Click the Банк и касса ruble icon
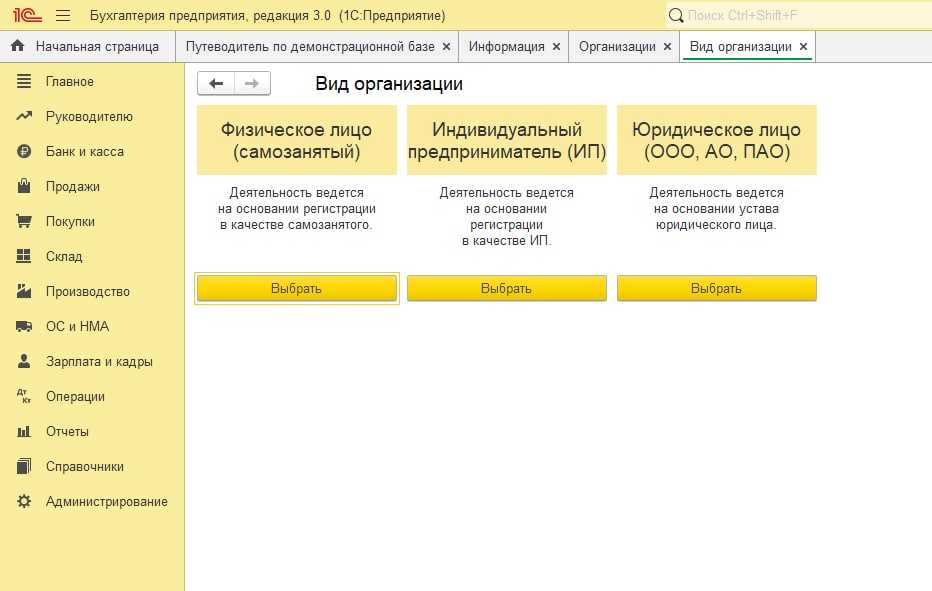 click(x=25, y=151)
